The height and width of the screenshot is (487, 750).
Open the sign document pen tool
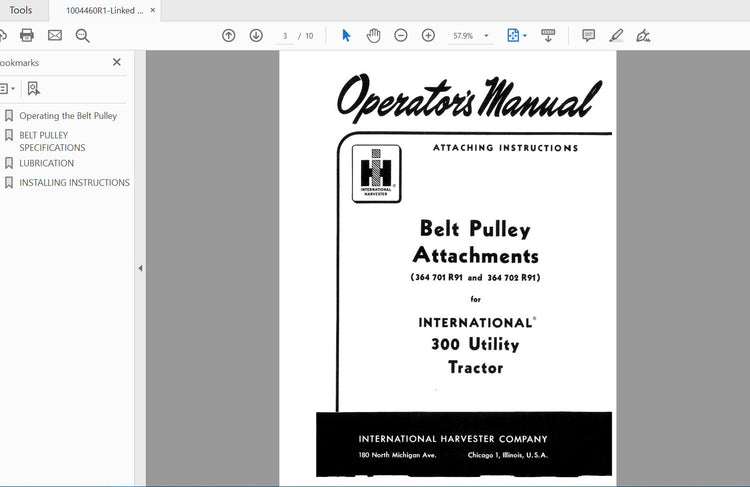[643, 35]
